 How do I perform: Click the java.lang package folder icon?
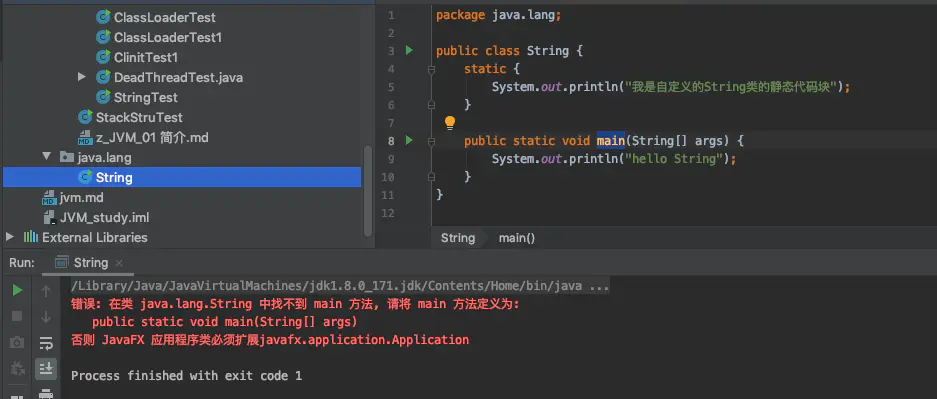pos(66,157)
